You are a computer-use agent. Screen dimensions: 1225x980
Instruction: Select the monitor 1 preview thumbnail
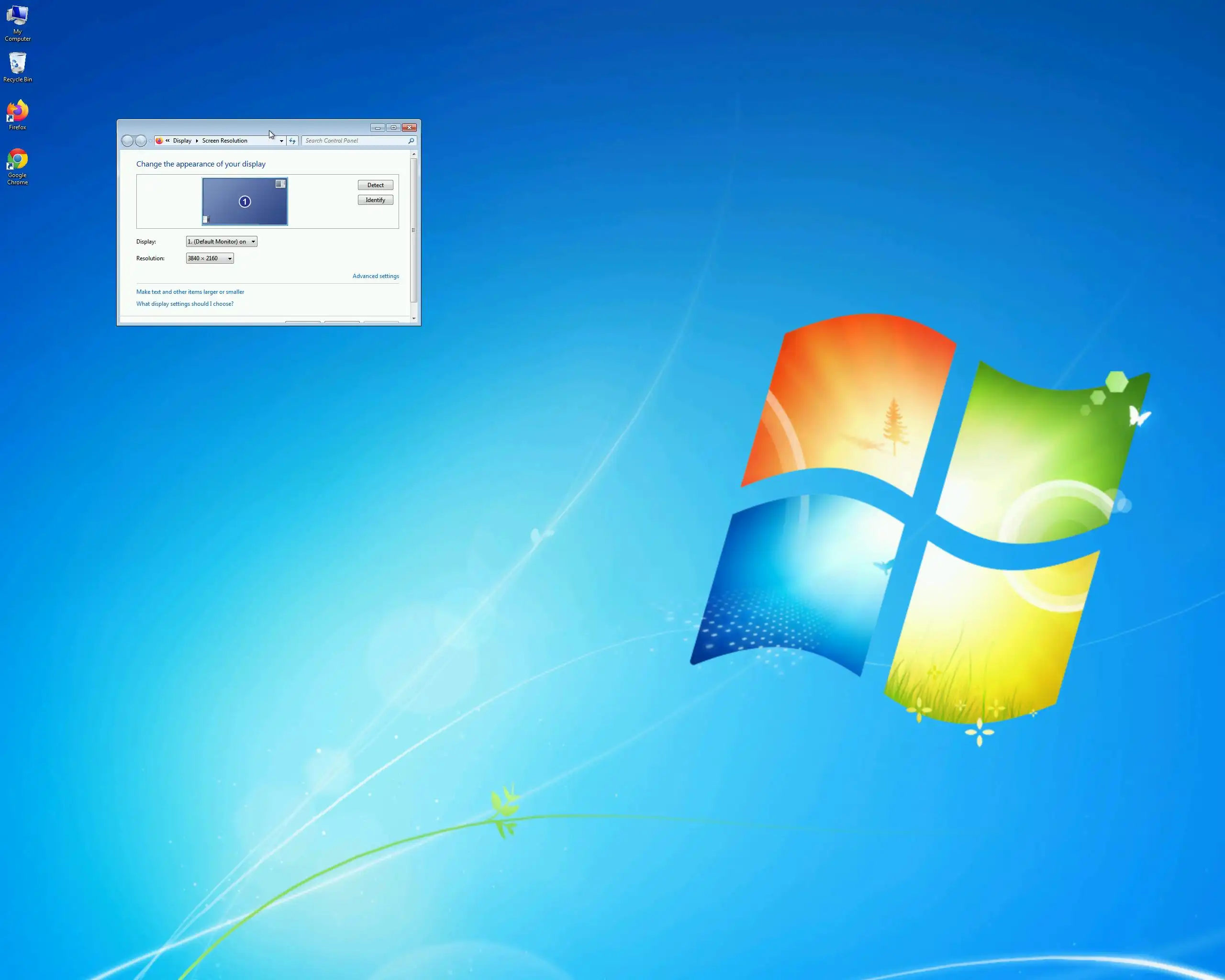click(245, 201)
